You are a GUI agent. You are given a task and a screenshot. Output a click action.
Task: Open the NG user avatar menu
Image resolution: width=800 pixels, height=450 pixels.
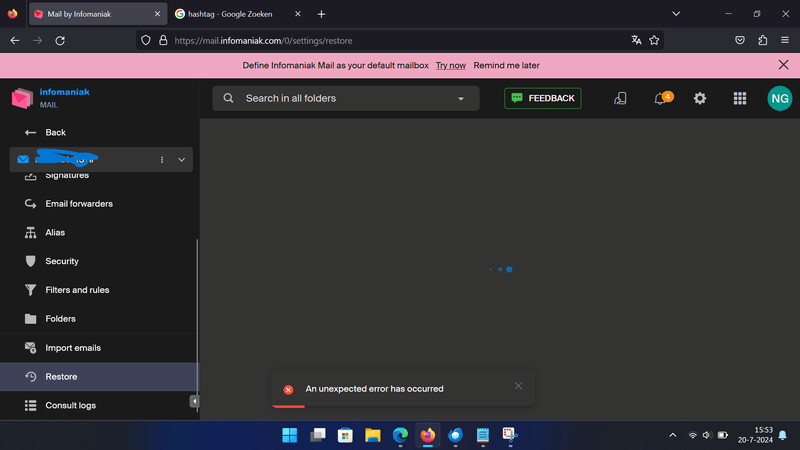click(780, 98)
